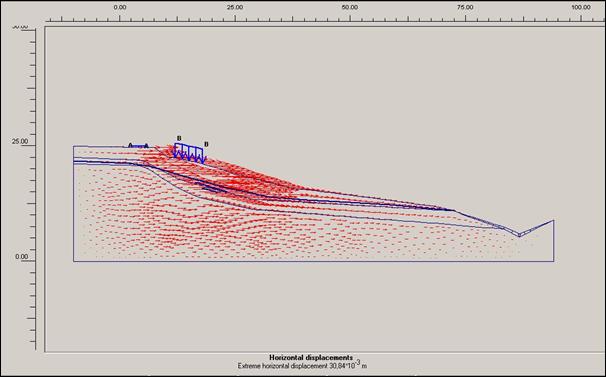
Task: Click the bottom-right corner of model boundary
Action: [554, 261]
